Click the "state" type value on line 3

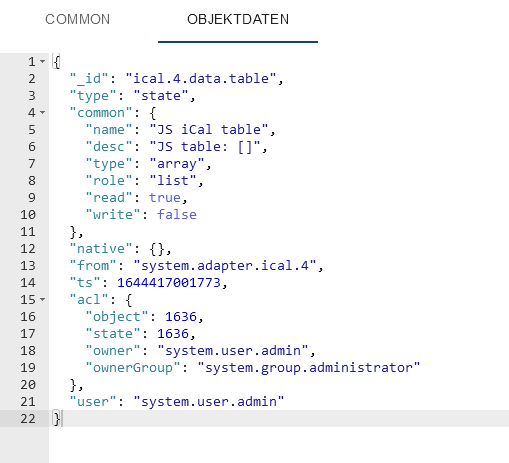(161, 96)
